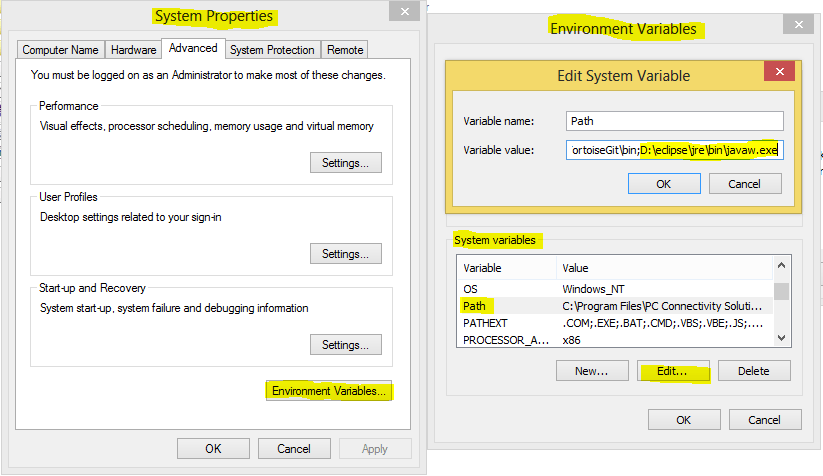This screenshot has height=476, width=823.
Task: Click the Variable value input field
Action: pyautogui.click(x=674, y=150)
